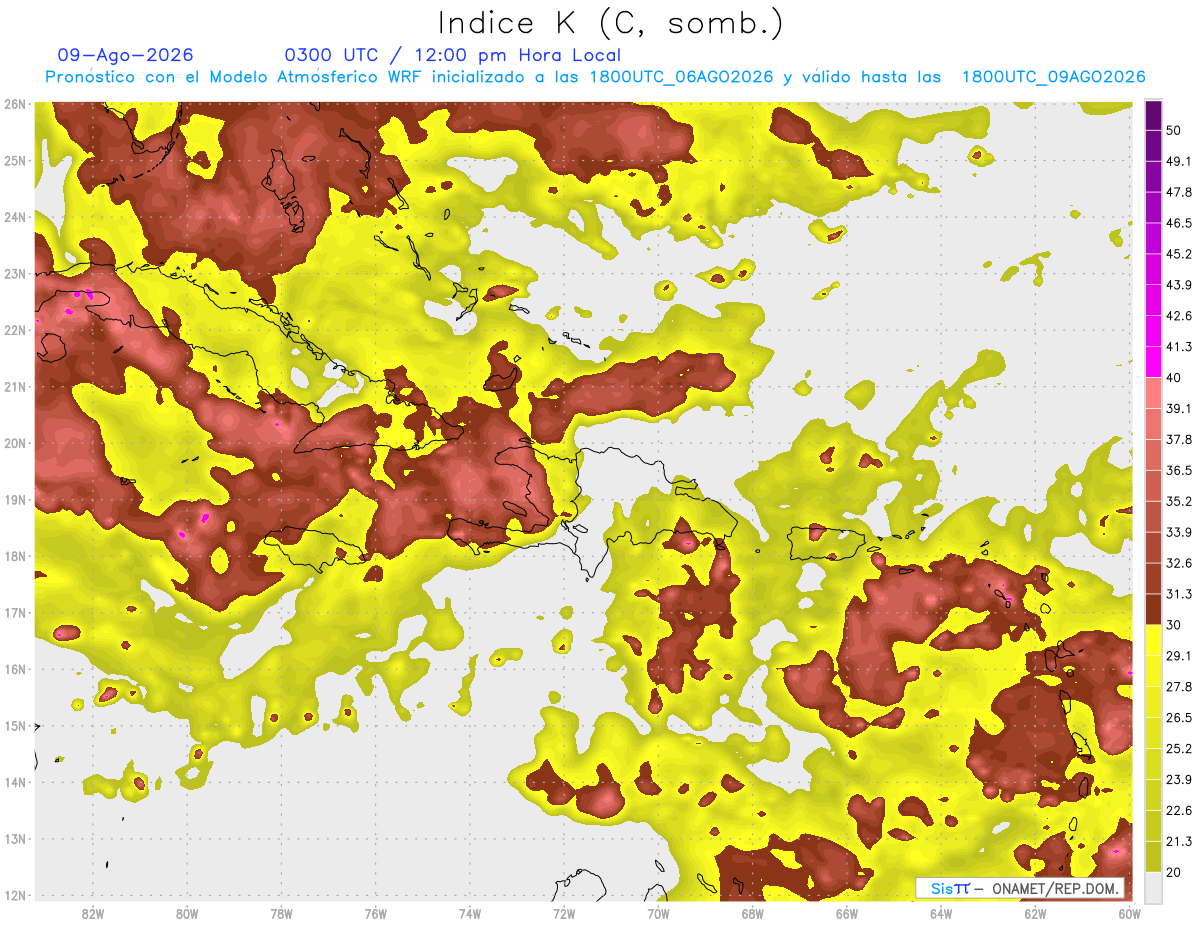1200x927 pixels.
Task: Click the '14N' latitude label
Action: click(15, 782)
